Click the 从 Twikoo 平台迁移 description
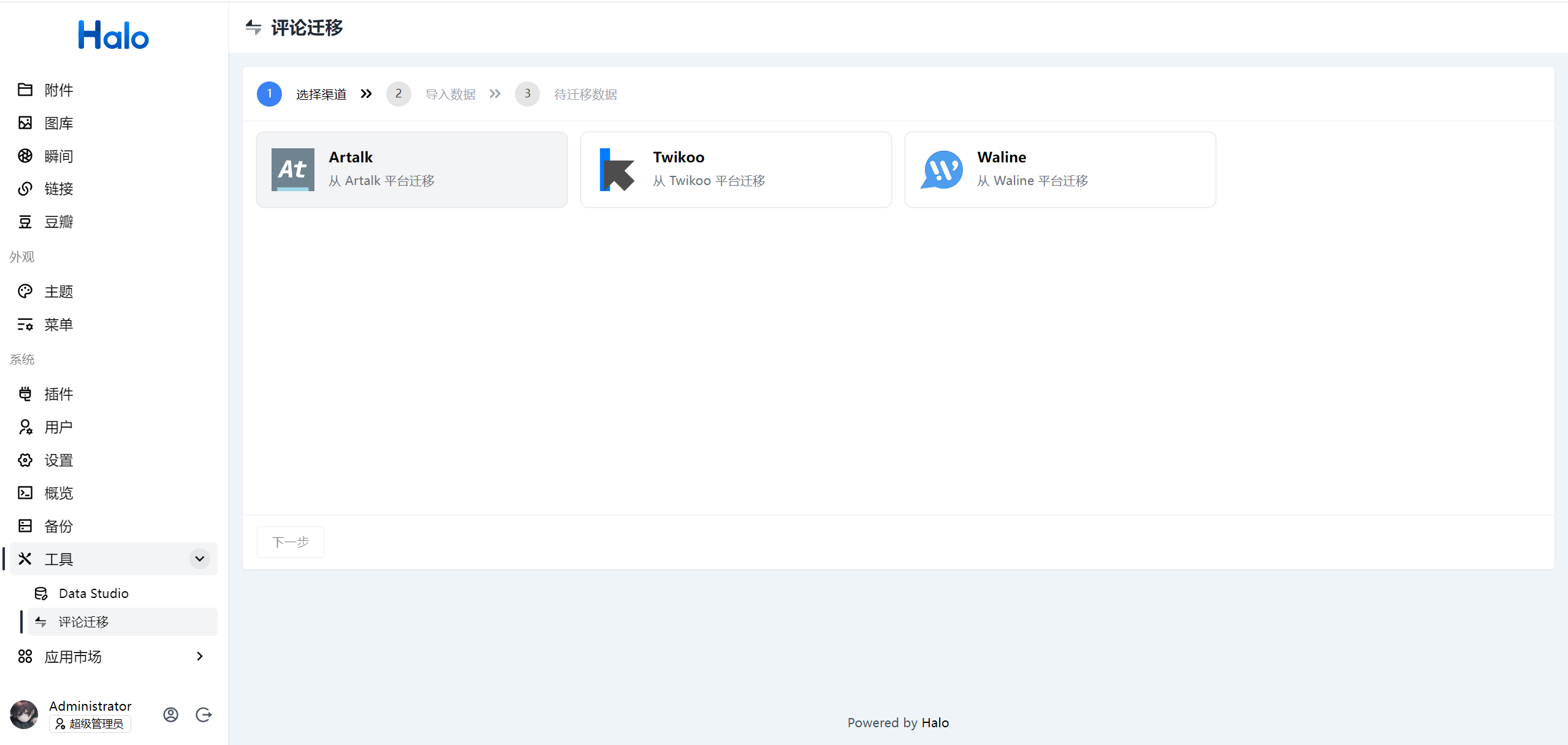 click(709, 181)
